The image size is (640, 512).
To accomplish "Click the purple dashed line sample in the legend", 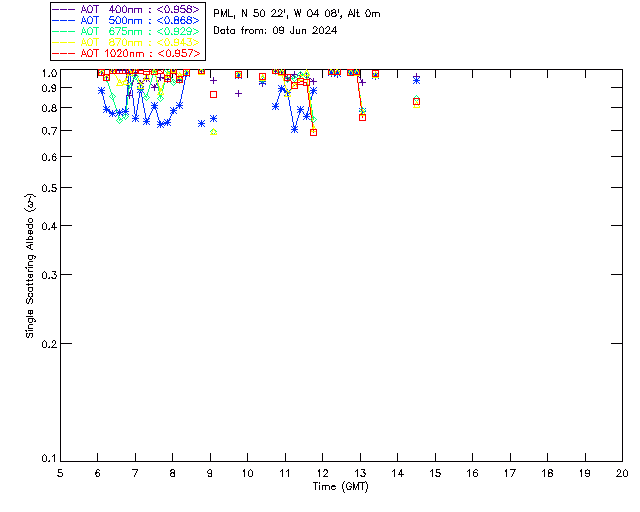I will [x=64, y=9].
